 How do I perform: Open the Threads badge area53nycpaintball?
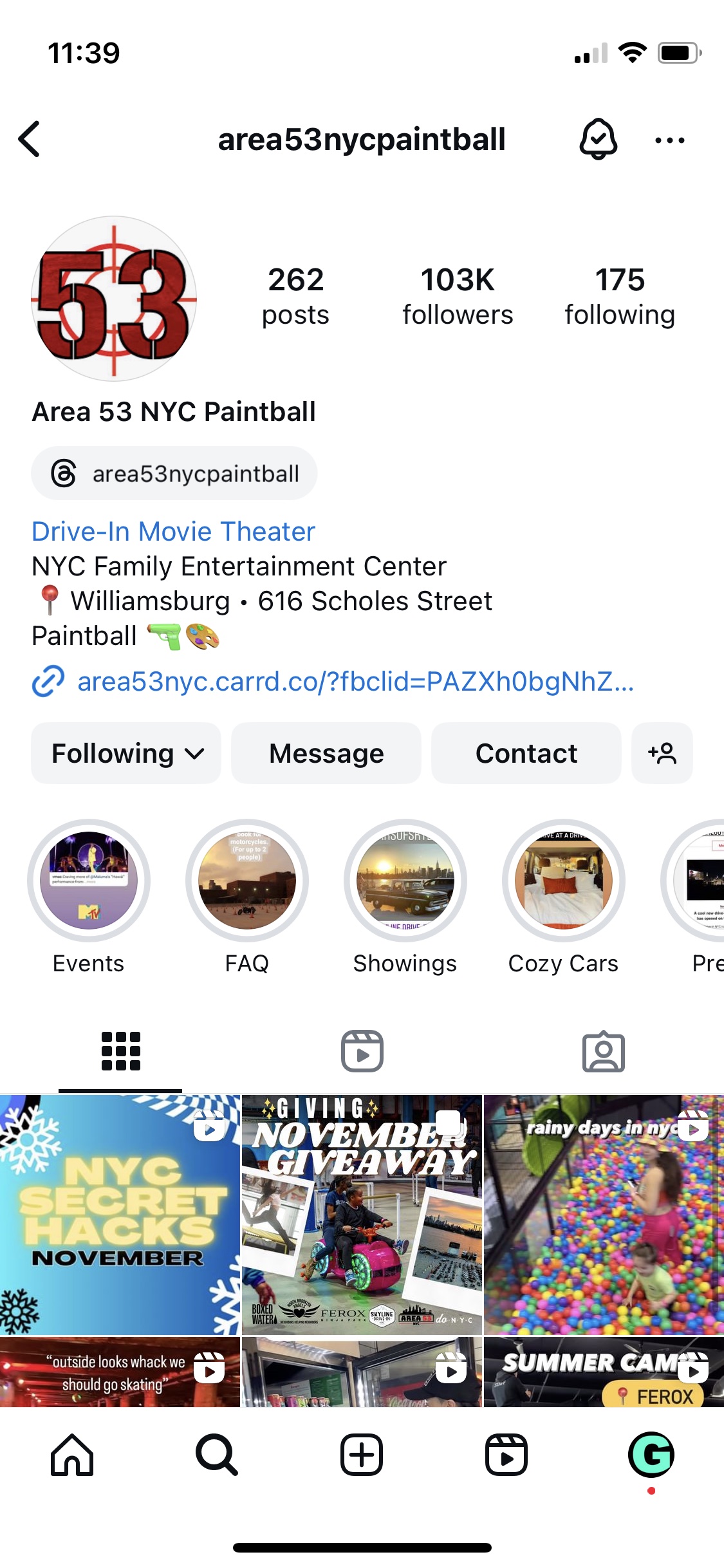click(174, 473)
